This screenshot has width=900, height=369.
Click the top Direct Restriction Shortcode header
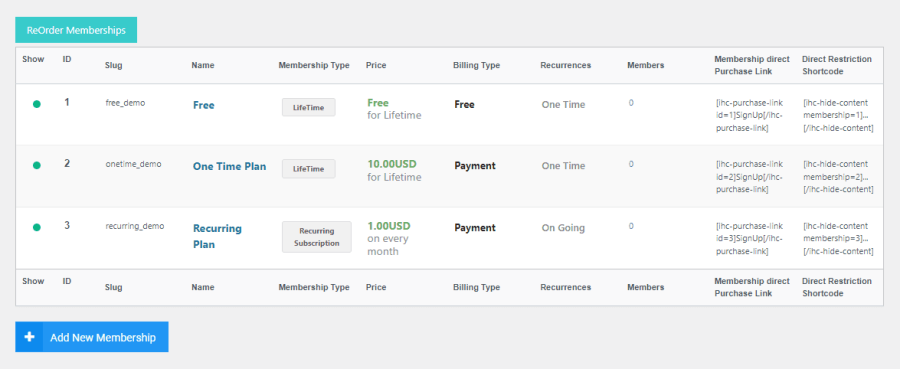[x=837, y=65]
